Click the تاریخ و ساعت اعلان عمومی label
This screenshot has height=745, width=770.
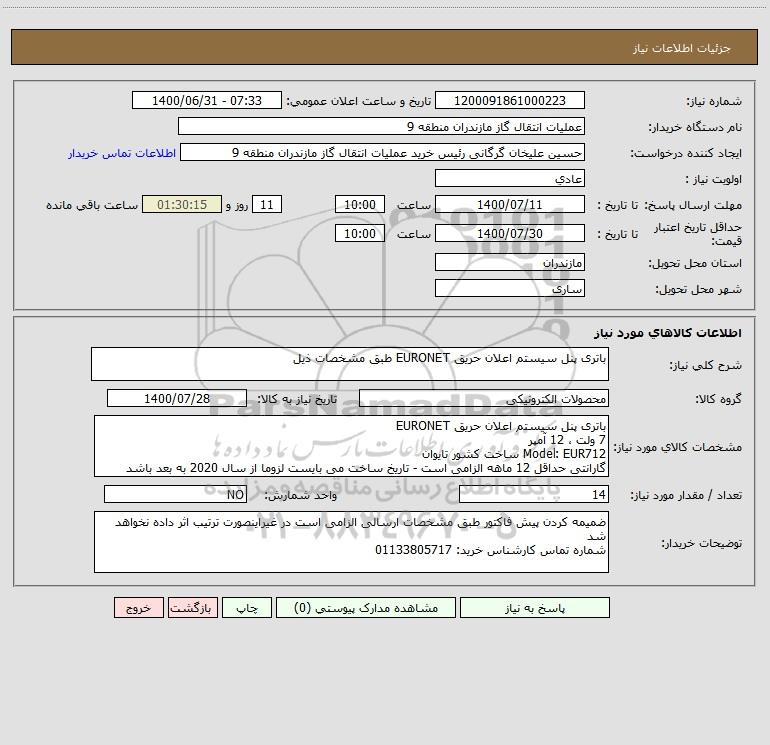pos(359,101)
